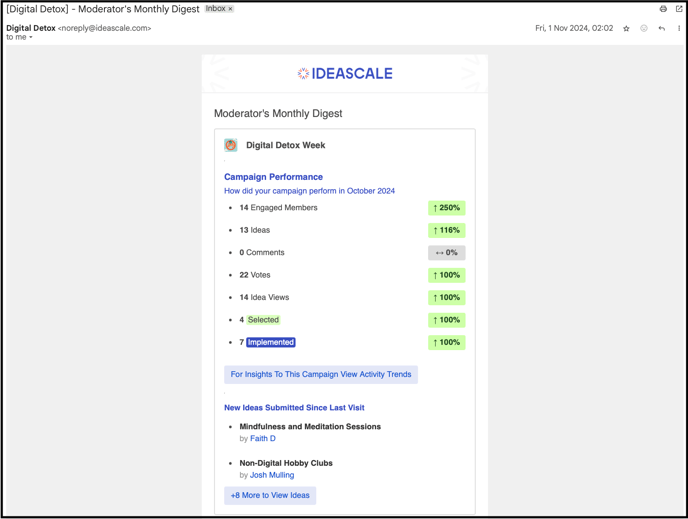This screenshot has height=519, width=688.
Task: Click '14 Engaged Members' text
Action: 278,208
